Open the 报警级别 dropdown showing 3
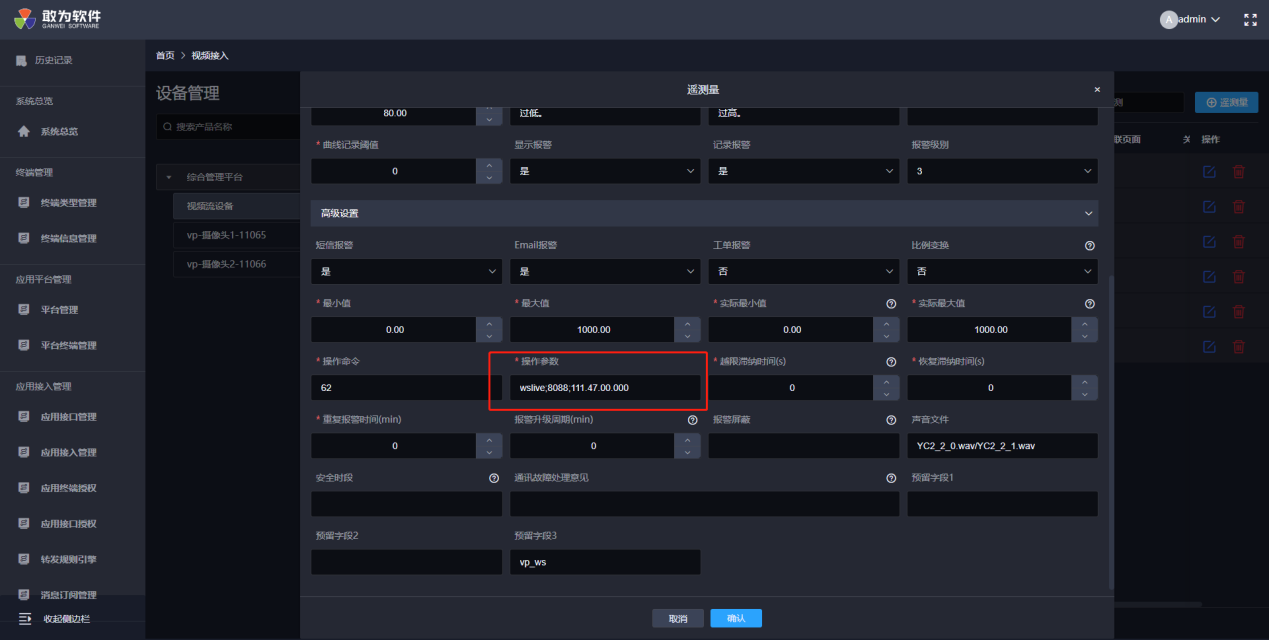Screen dimensions: 1269x640 tap(1002, 171)
